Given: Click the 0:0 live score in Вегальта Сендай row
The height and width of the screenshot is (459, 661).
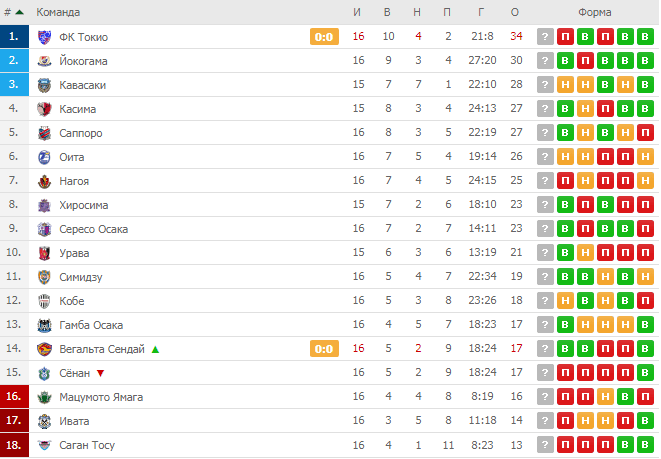Looking at the screenshot, I should click(324, 349).
